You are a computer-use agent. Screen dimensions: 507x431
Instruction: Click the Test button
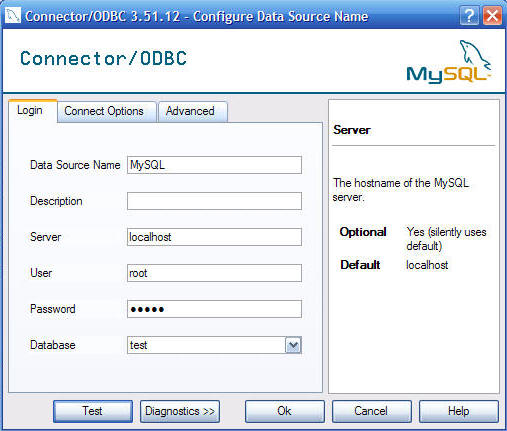tap(93, 411)
